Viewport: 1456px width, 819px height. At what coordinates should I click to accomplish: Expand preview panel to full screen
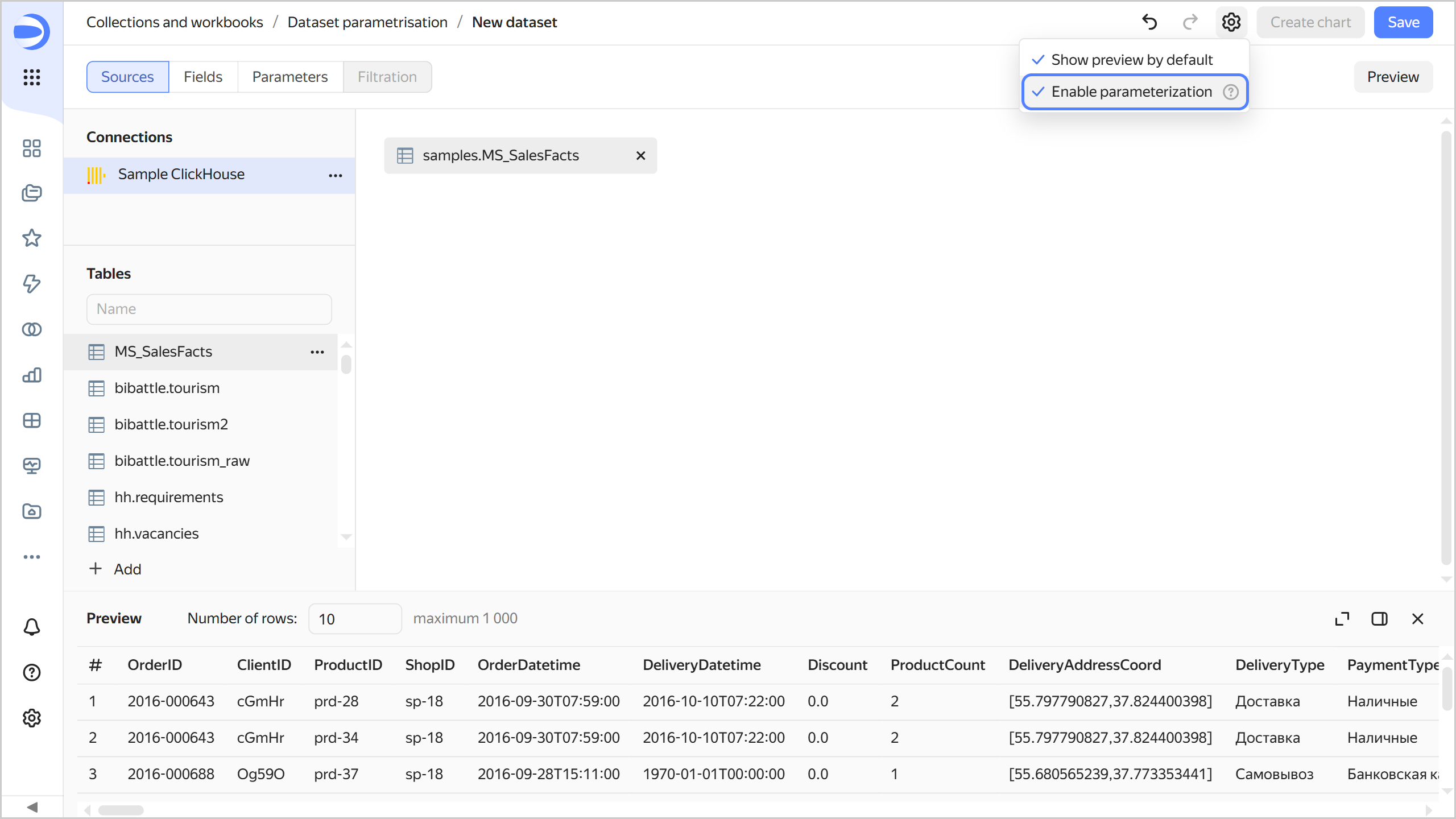pos(1342,619)
